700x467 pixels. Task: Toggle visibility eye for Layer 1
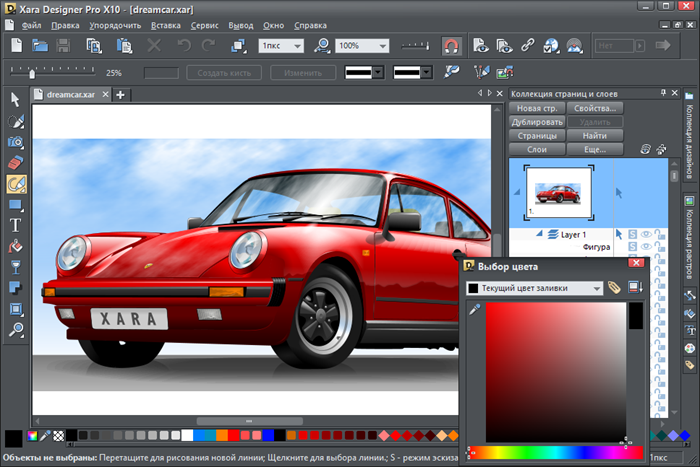(x=646, y=234)
